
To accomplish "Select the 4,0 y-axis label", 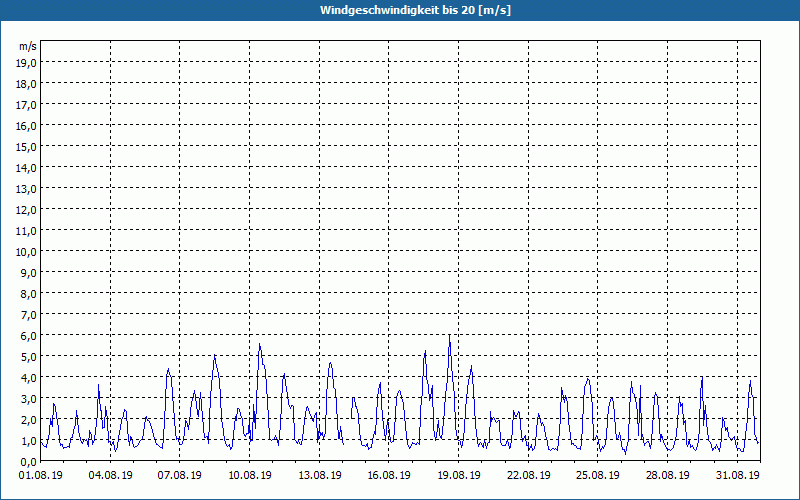I will pos(30,378).
